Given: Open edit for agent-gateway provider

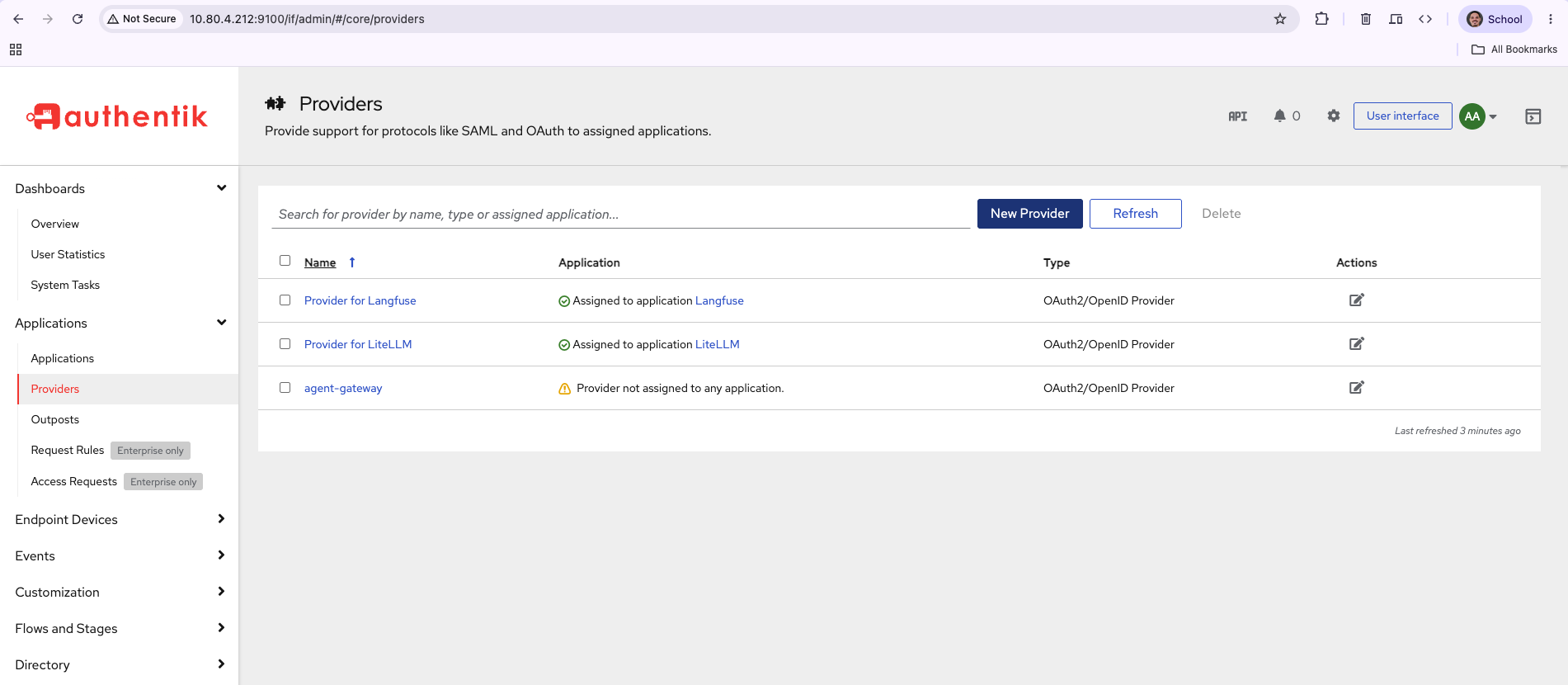Looking at the screenshot, I should pos(1356,387).
